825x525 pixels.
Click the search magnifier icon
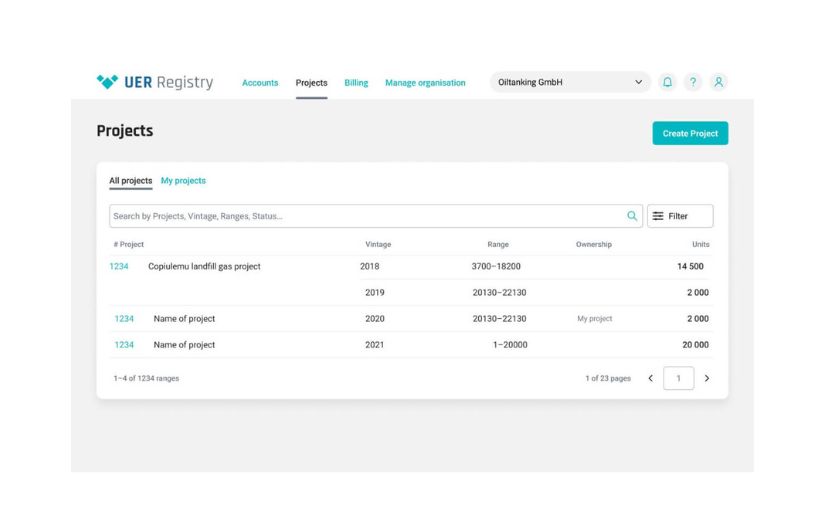pyautogui.click(x=632, y=216)
